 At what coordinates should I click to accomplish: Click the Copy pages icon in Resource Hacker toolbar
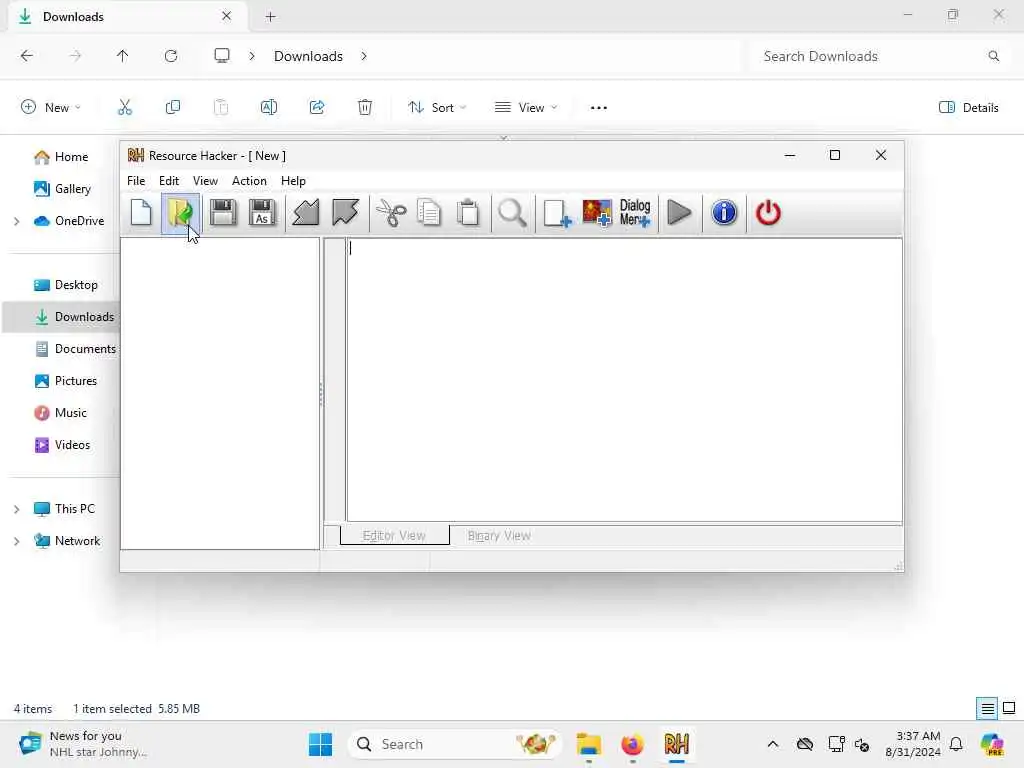429,213
